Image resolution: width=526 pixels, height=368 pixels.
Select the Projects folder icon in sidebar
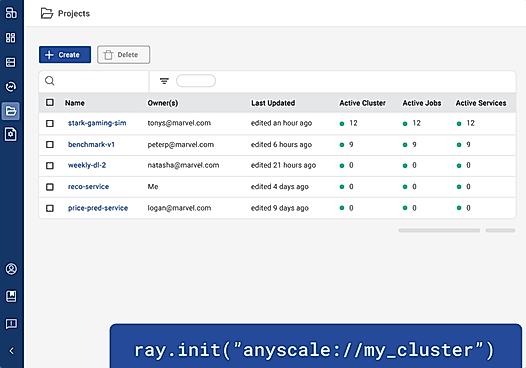(11, 111)
